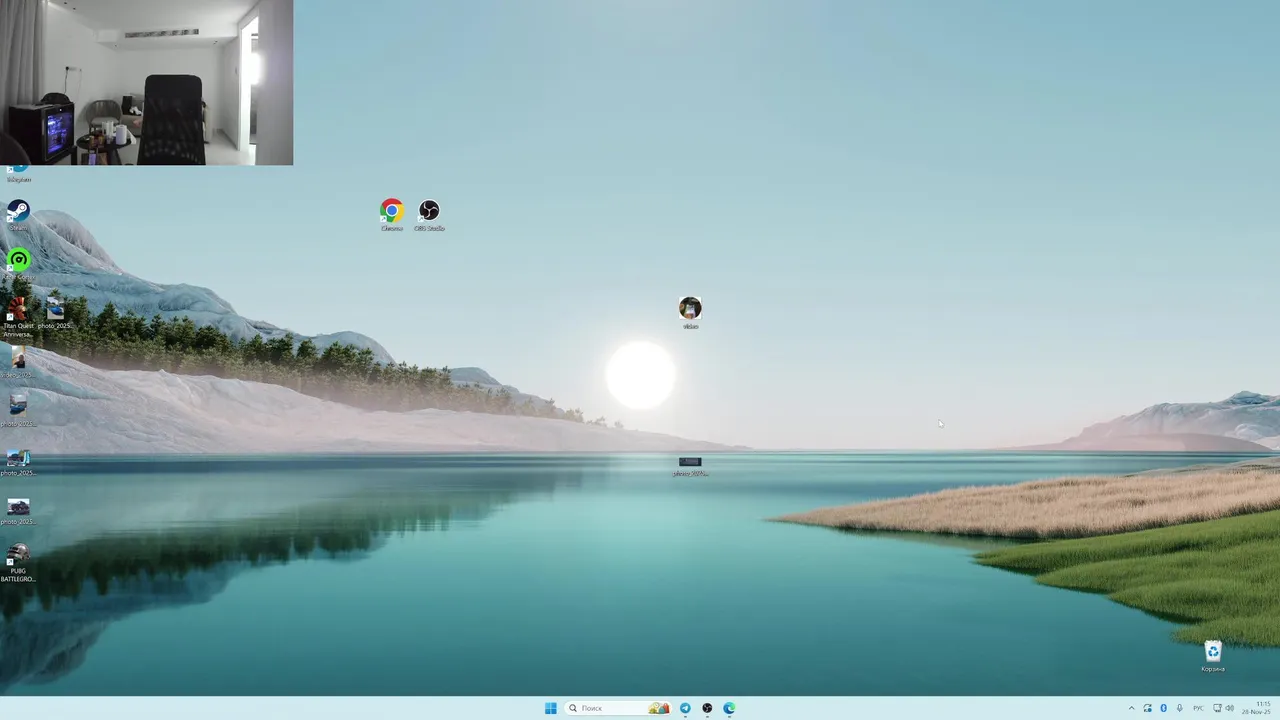Open network settings from the tray icon
The image size is (1280, 720).
[x=1217, y=708]
